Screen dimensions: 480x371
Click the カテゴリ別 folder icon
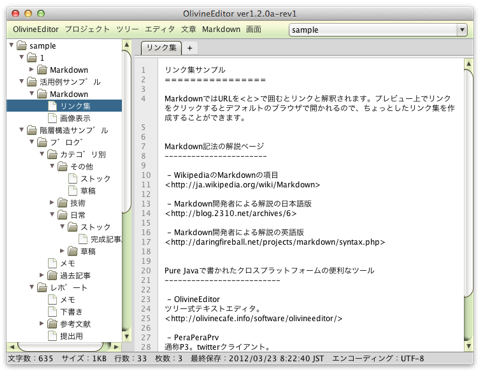tap(52, 154)
